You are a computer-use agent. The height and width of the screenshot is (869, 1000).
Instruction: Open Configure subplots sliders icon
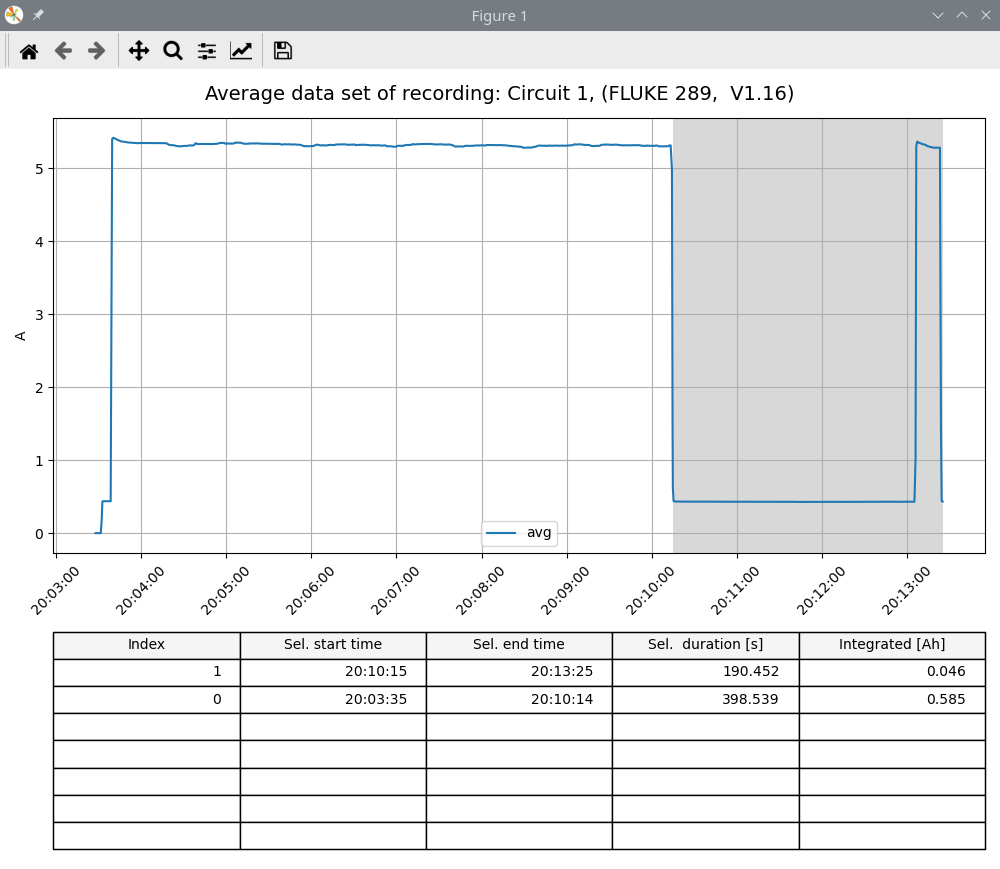point(207,51)
